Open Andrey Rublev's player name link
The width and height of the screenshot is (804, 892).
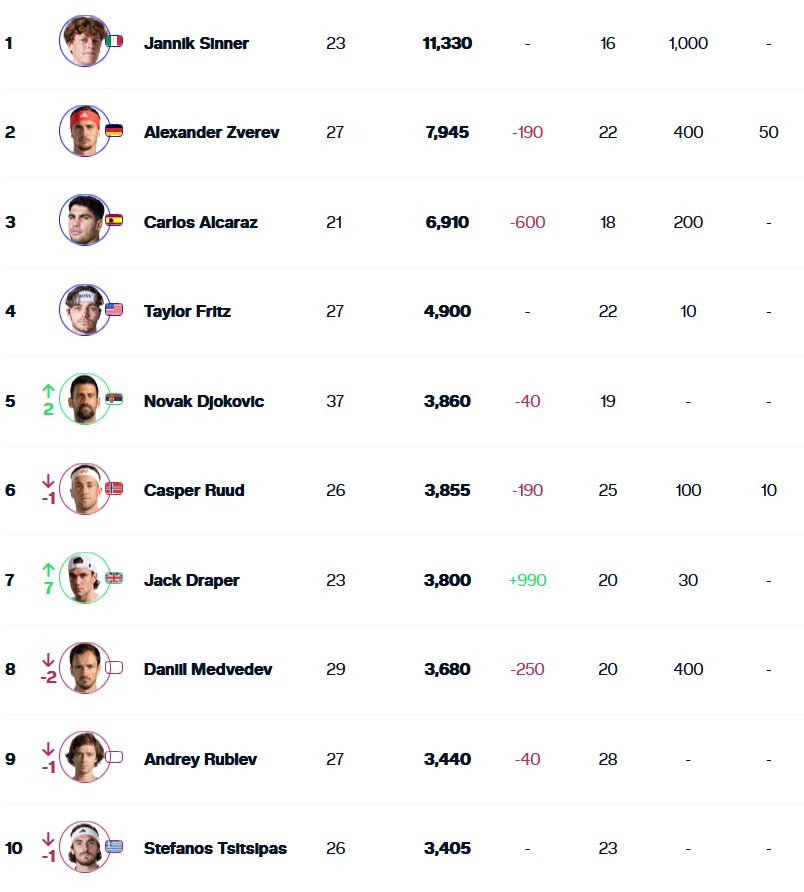tap(200, 759)
